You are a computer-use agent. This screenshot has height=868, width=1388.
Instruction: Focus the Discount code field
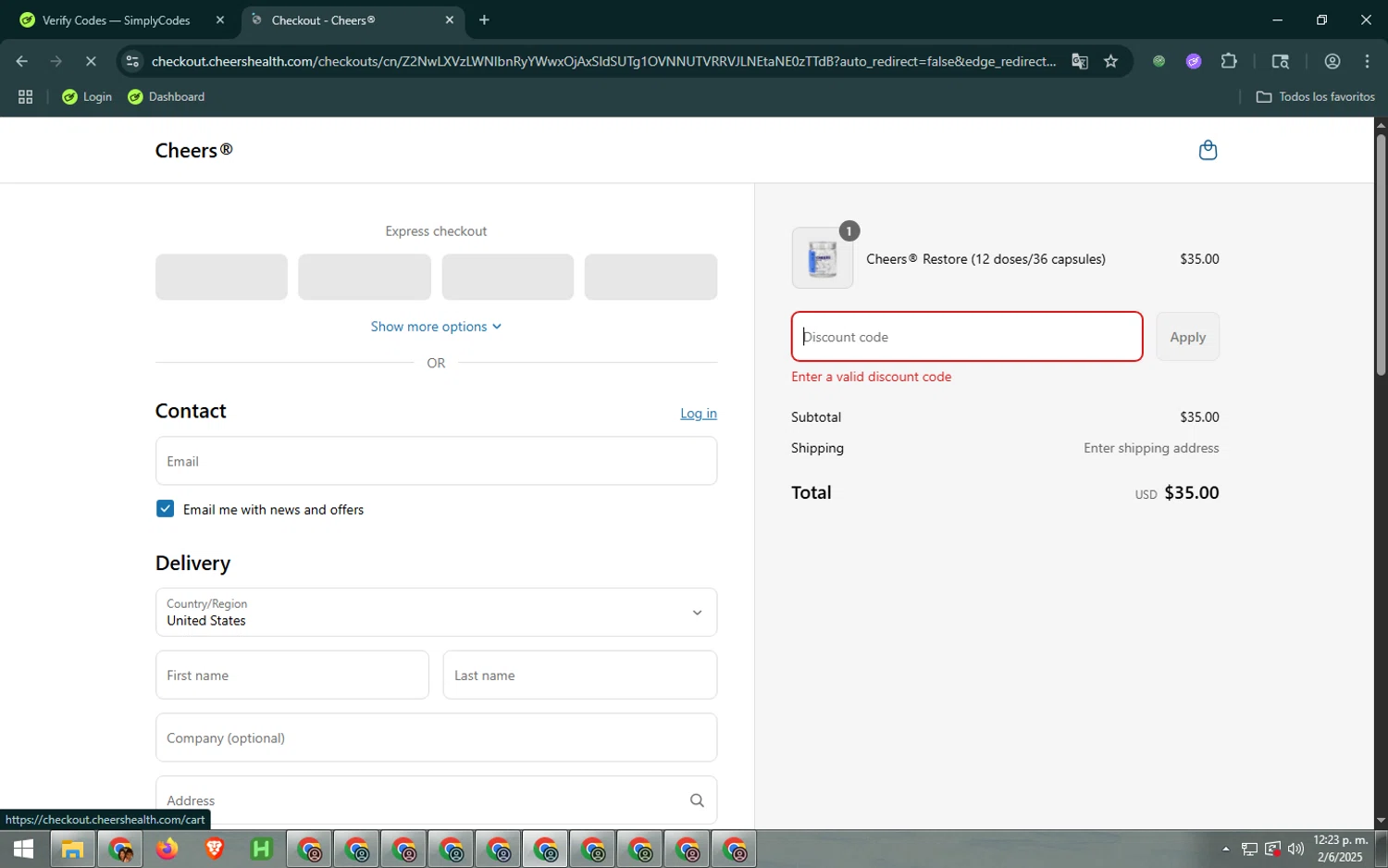(x=967, y=337)
